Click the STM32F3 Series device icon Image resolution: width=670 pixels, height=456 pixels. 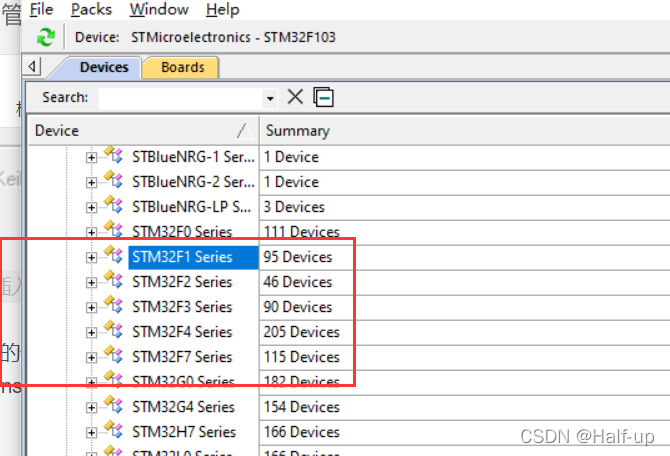(114, 305)
